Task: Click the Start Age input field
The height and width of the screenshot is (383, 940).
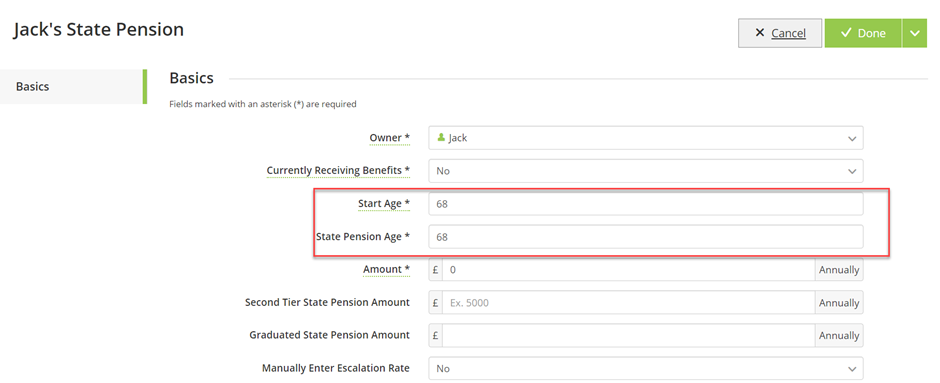Action: 646,204
